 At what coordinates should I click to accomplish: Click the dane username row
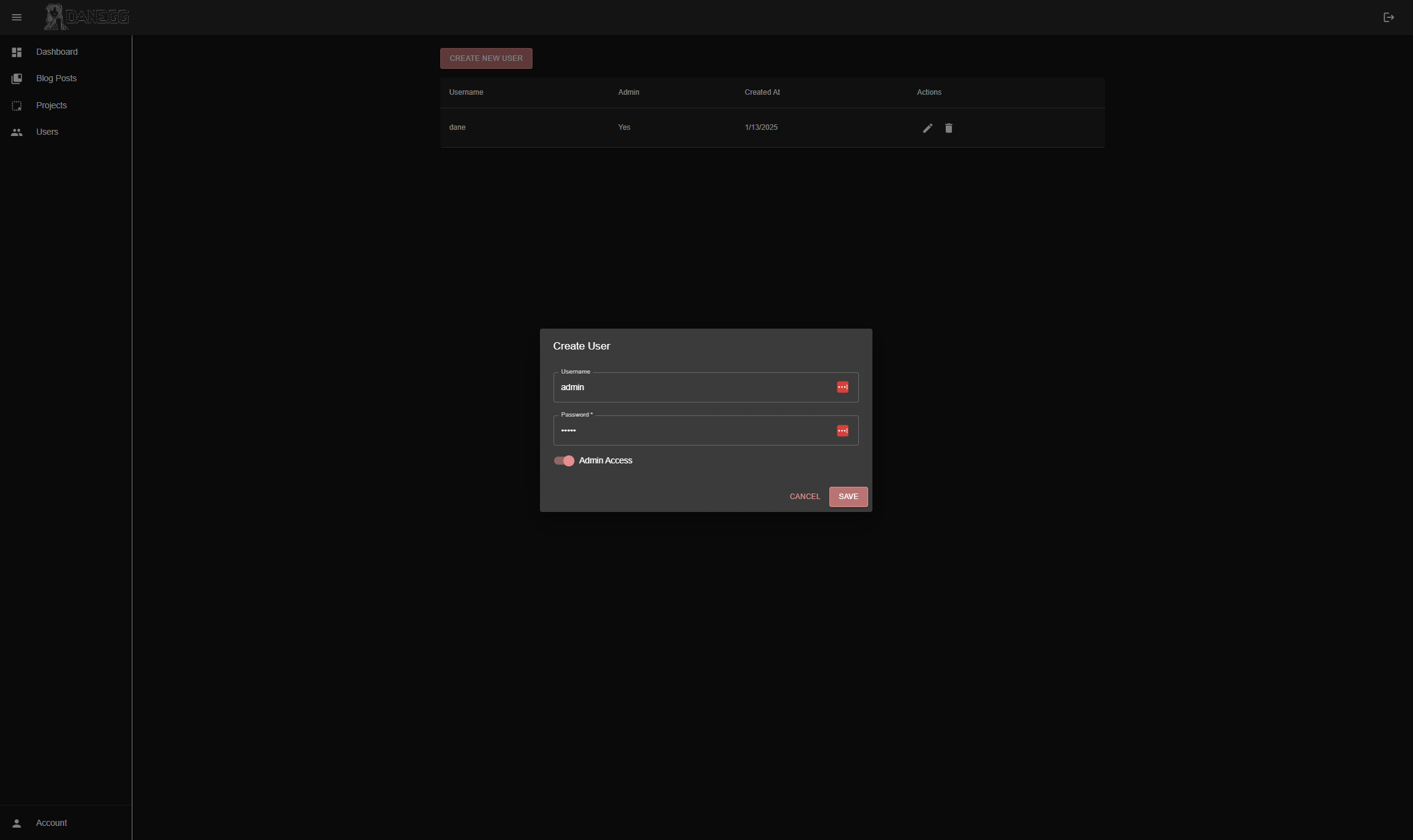457,127
